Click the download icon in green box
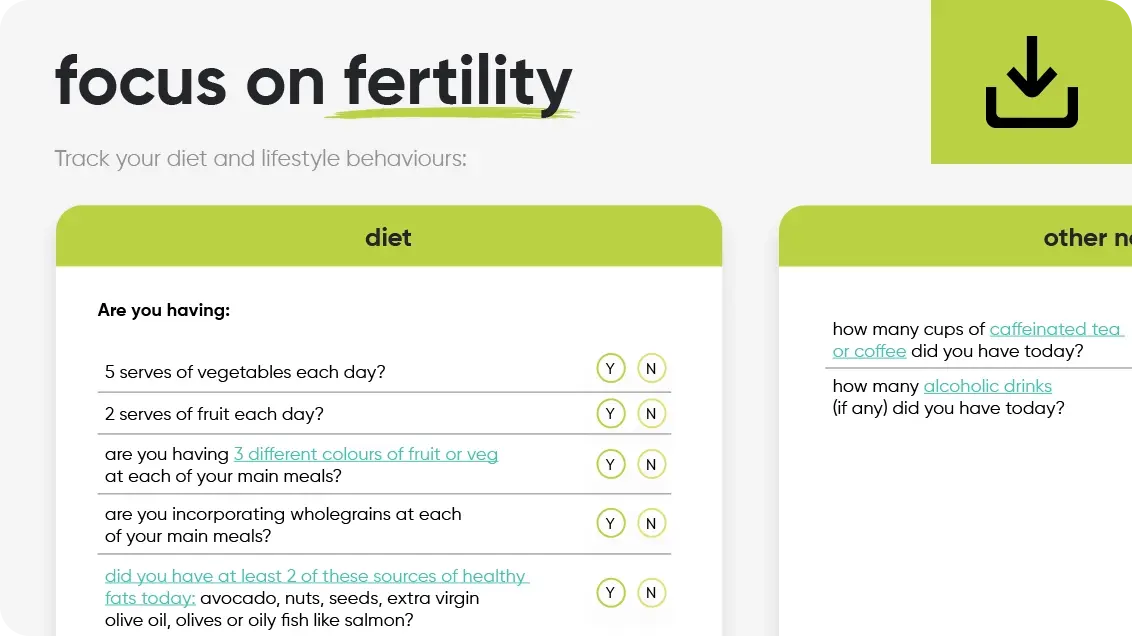The height and width of the screenshot is (636, 1132). click(x=1031, y=82)
